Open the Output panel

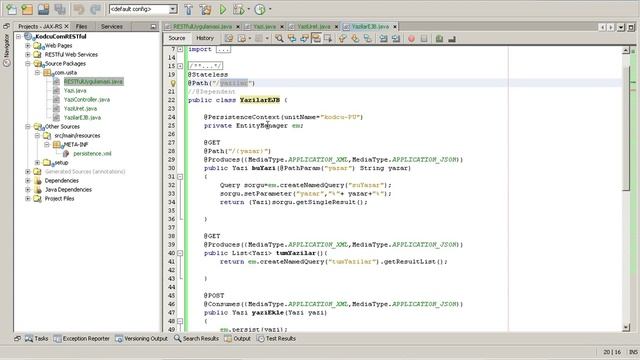(238, 338)
